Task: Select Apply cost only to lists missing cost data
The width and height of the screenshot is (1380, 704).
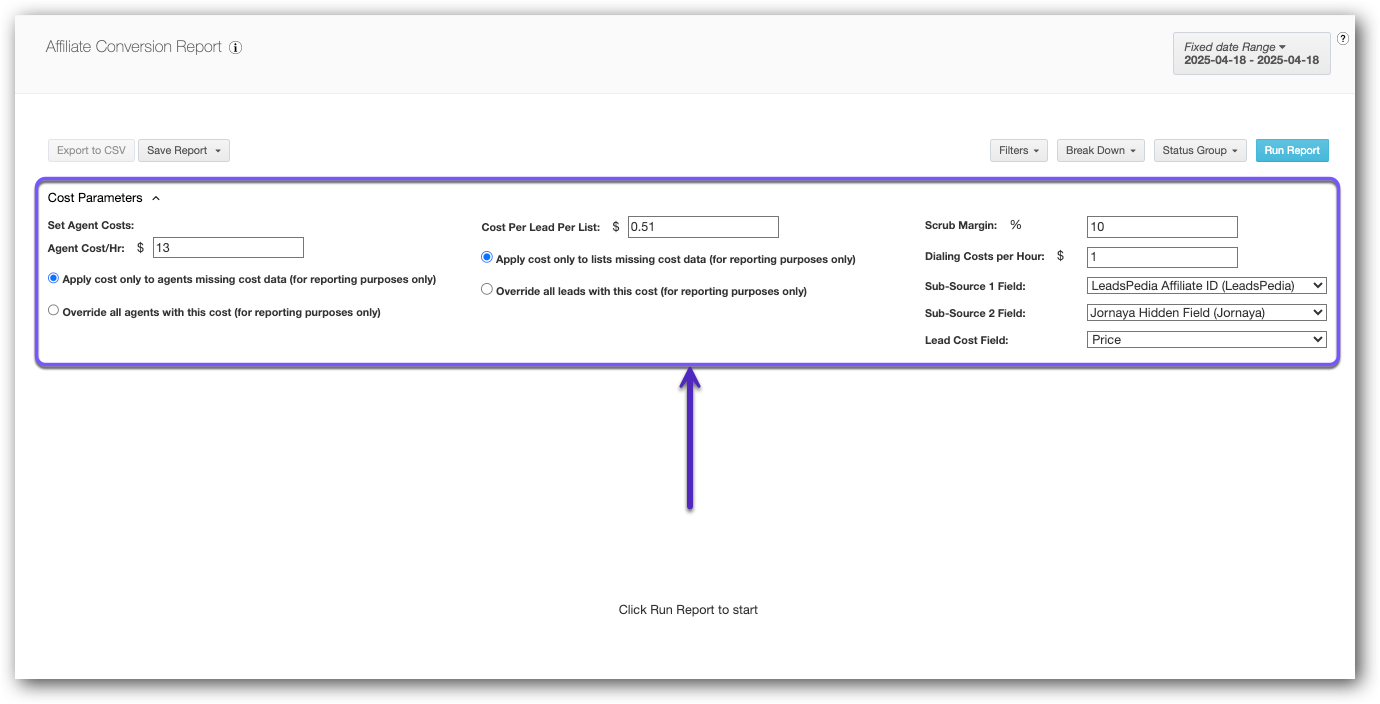Action: 487,257
